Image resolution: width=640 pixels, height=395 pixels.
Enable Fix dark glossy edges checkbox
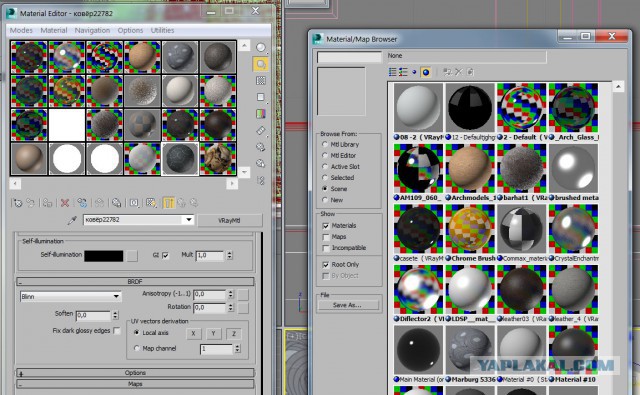tap(116, 331)
